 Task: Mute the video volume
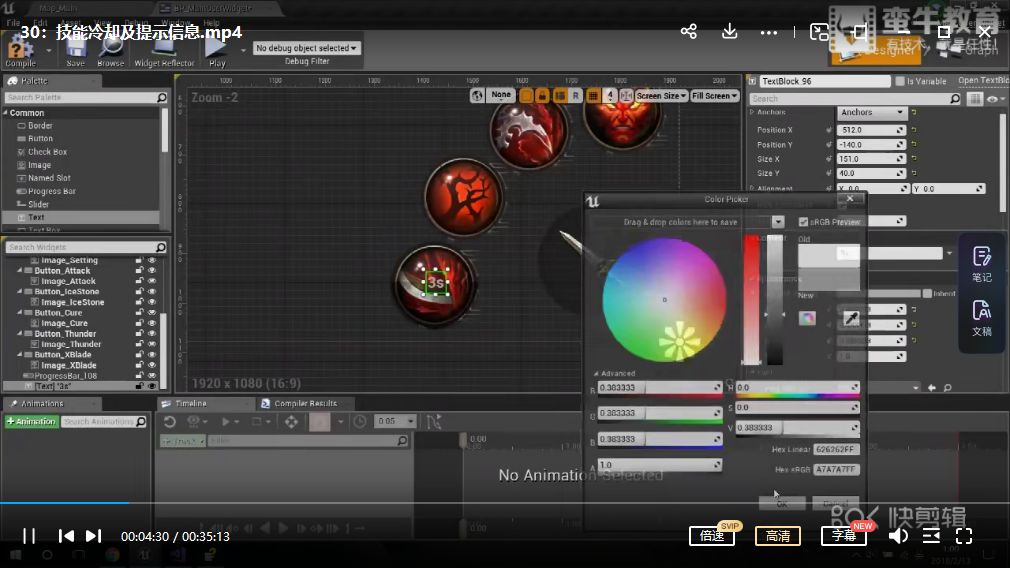[899, 536]
